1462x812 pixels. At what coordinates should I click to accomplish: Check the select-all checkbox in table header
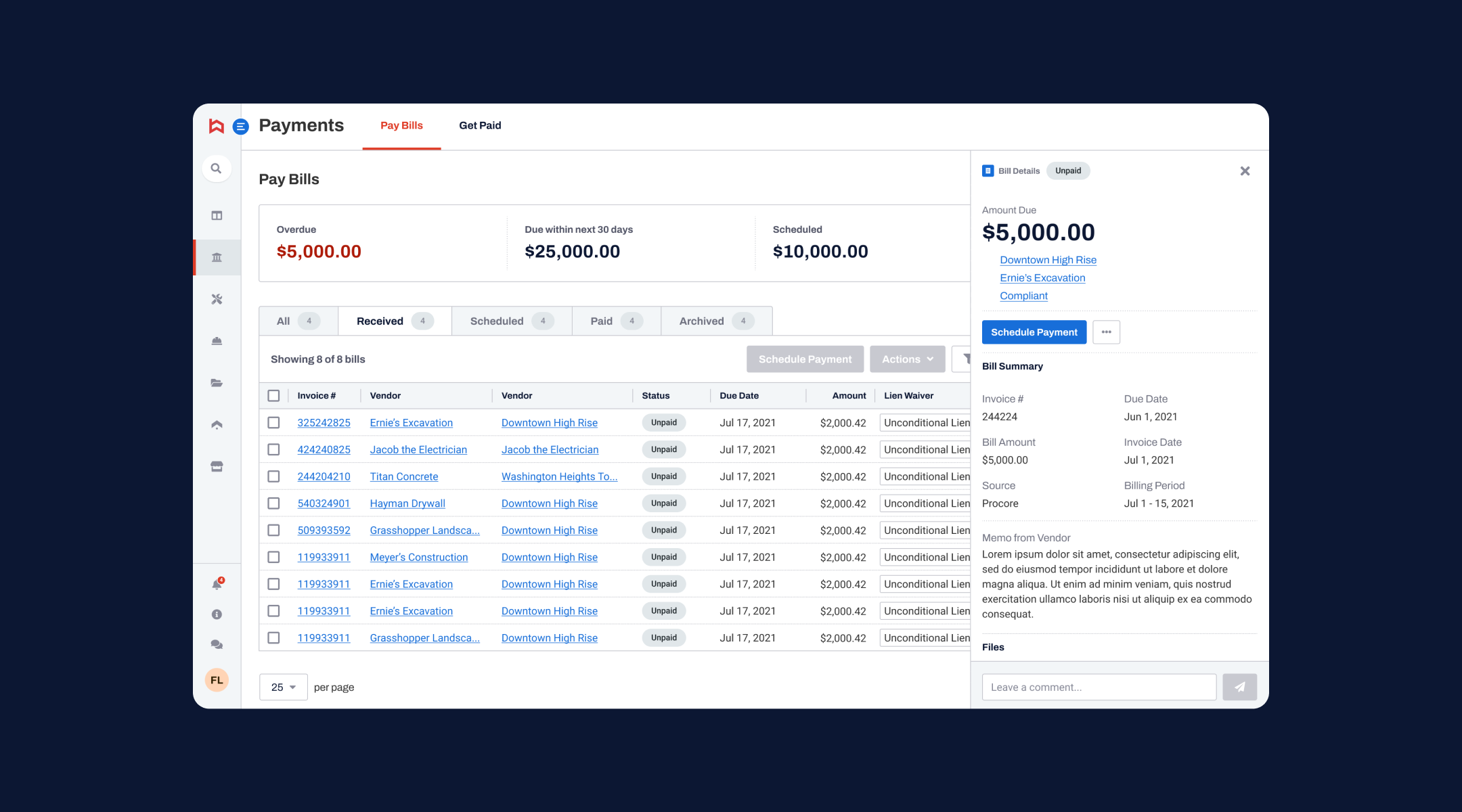coord(273,396)
